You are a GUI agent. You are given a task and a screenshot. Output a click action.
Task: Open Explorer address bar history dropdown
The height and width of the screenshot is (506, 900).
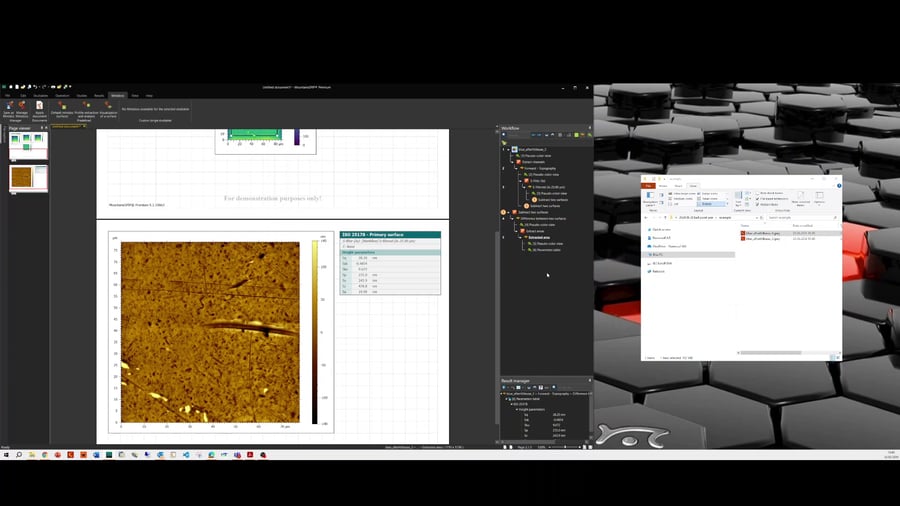pyautogui.click(x=757, y=217)
